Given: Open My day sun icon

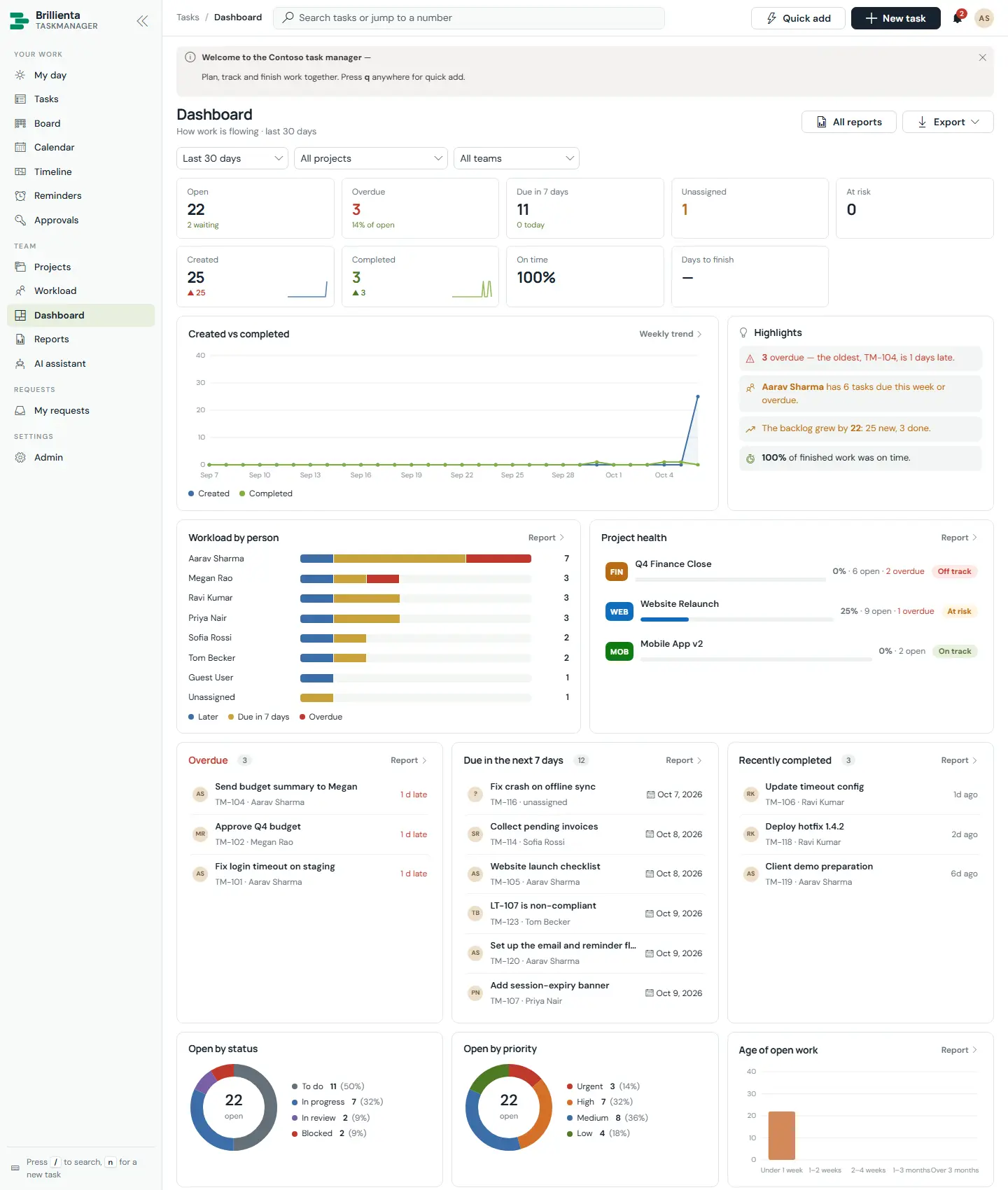Looking at the screenshot, I should 20,75.
